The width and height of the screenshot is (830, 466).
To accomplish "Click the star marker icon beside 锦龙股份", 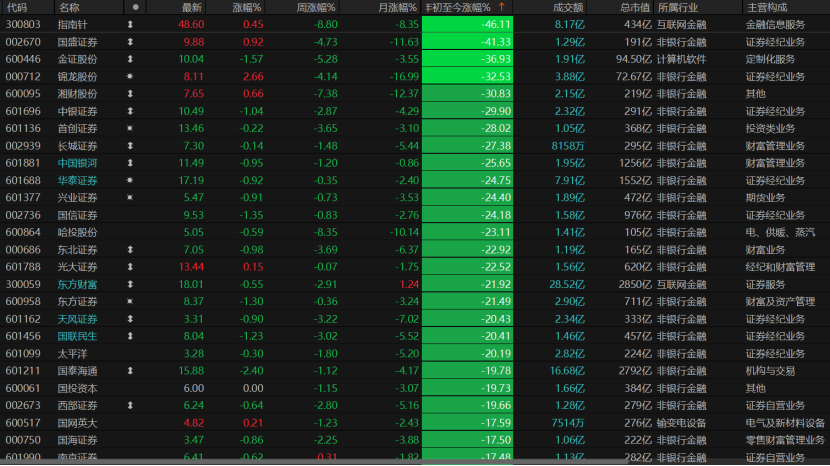I will pos(130,76).
